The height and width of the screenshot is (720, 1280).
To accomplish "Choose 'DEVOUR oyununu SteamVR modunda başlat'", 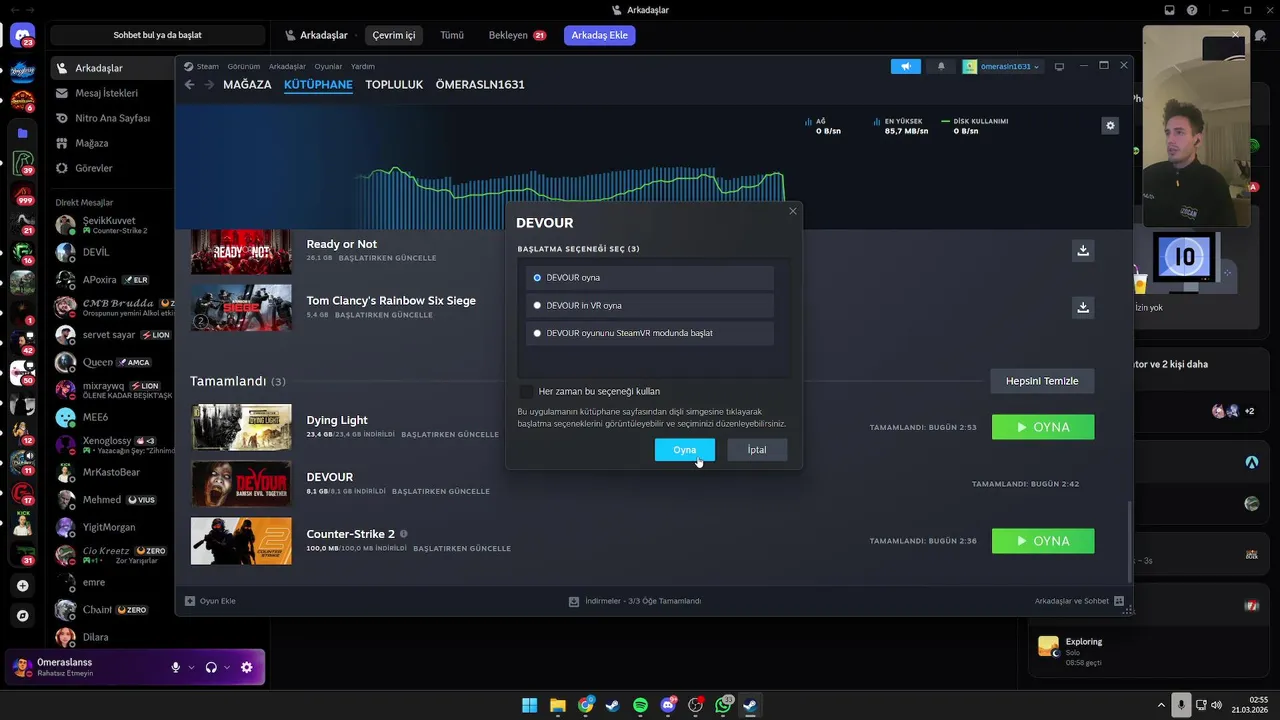I will point(650,333).
